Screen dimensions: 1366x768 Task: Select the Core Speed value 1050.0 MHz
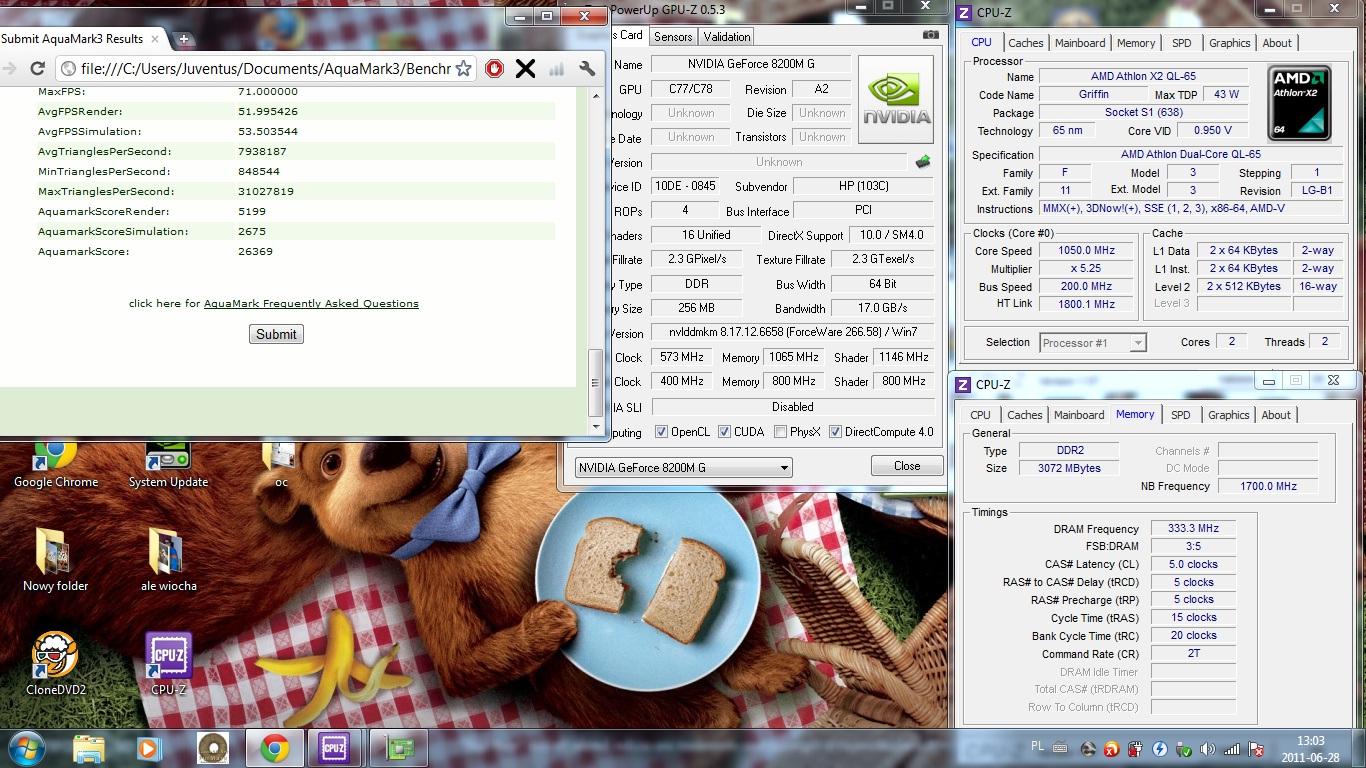[x=1085, y=251]
